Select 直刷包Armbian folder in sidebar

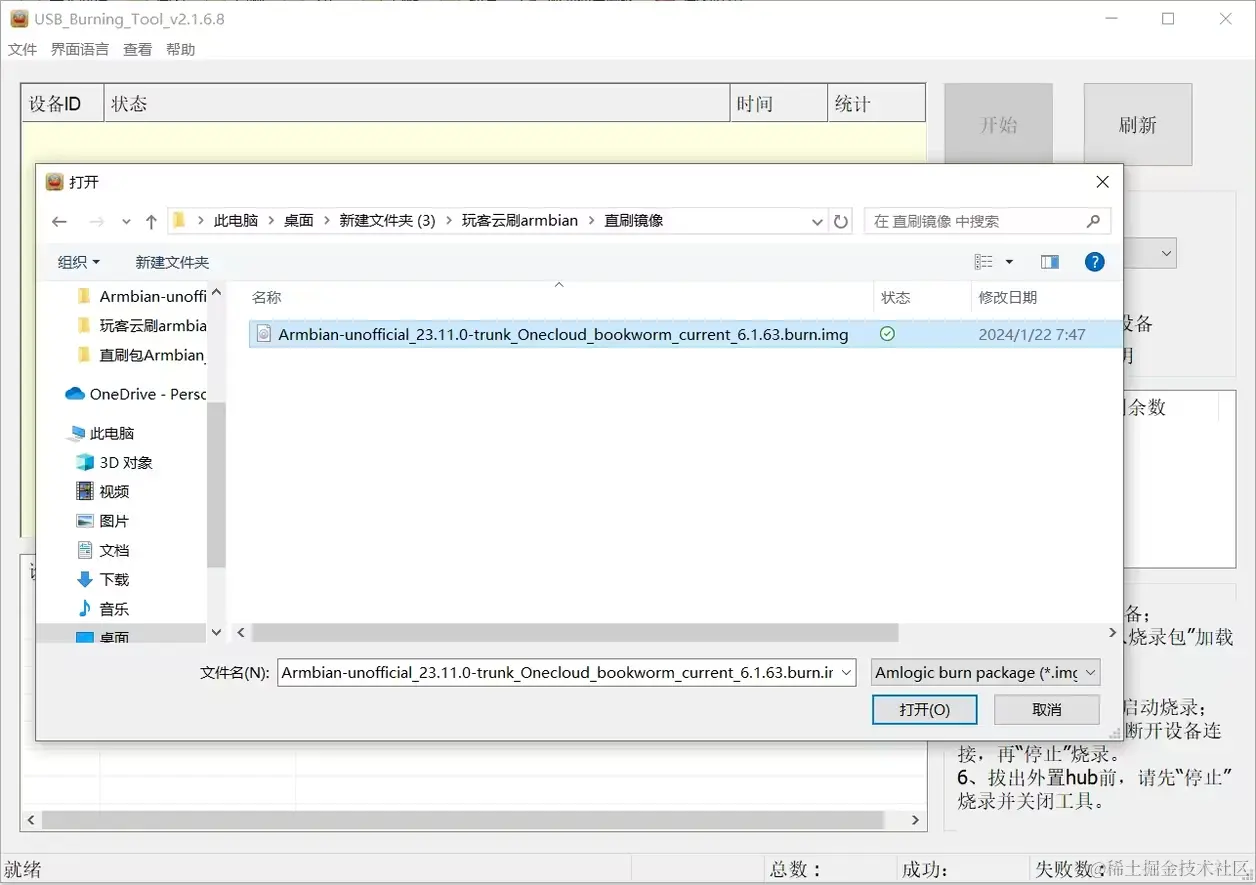point(141,355)
